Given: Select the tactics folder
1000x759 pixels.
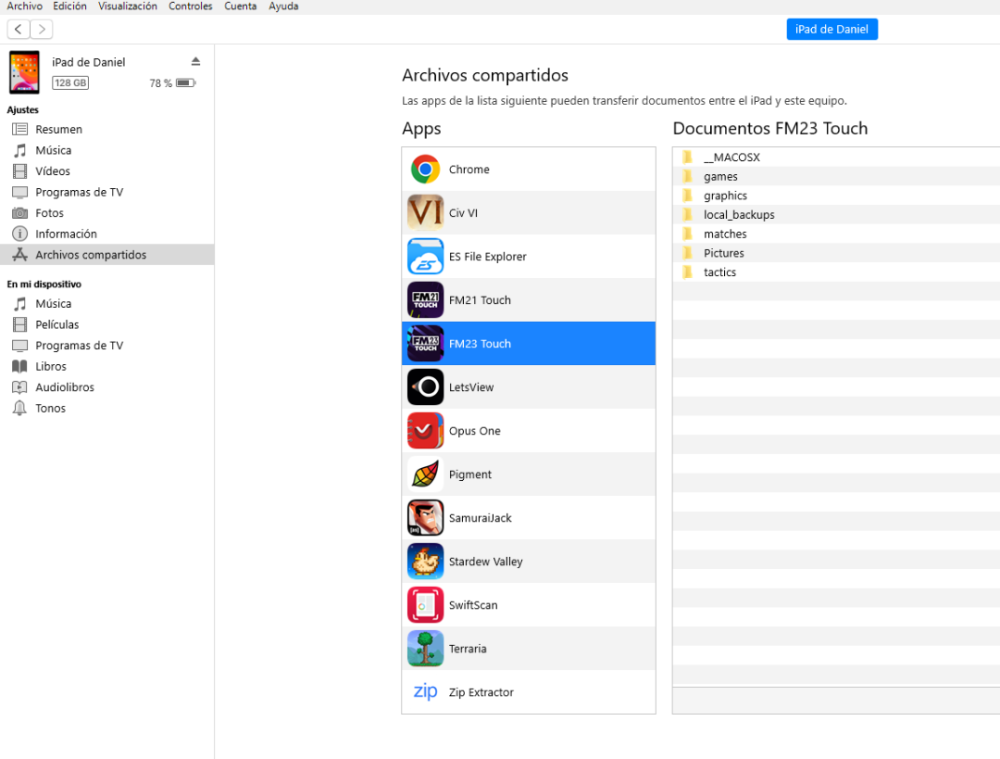Looking at the screenshot, I should point(836,272).
